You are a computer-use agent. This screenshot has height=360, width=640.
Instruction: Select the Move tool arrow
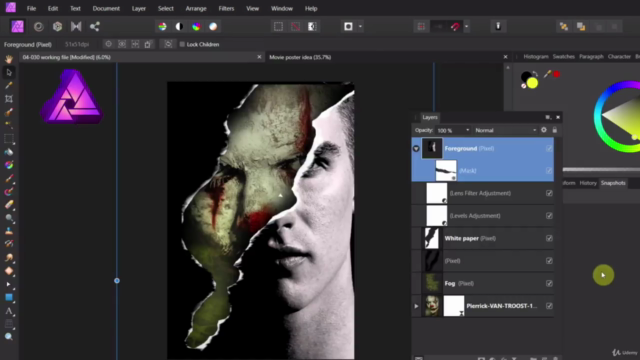click(9, 73)
